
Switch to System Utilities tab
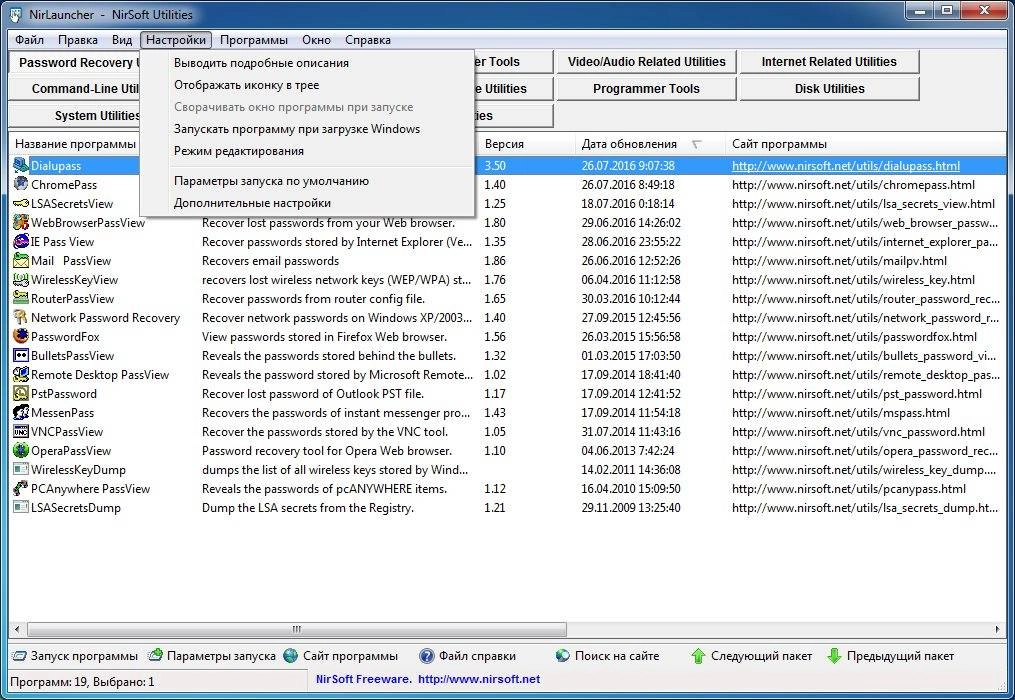[76, 116]
